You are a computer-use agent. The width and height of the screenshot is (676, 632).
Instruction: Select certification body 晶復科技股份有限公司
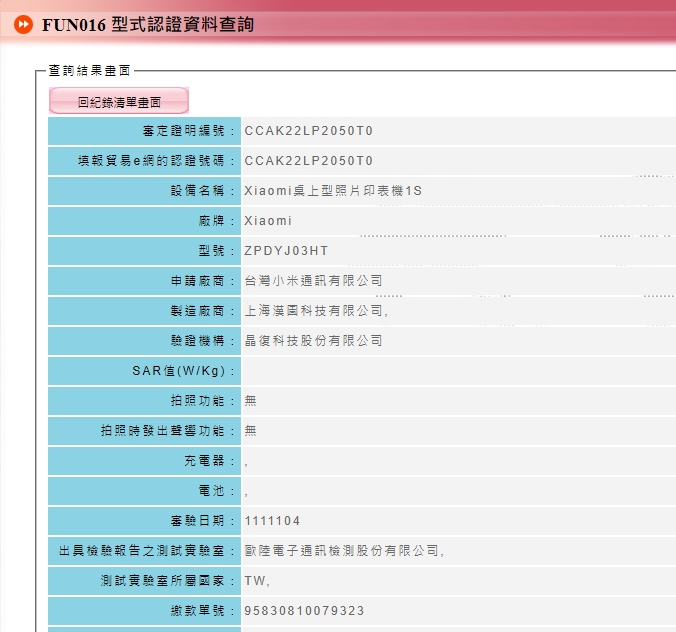coord(313,341)
